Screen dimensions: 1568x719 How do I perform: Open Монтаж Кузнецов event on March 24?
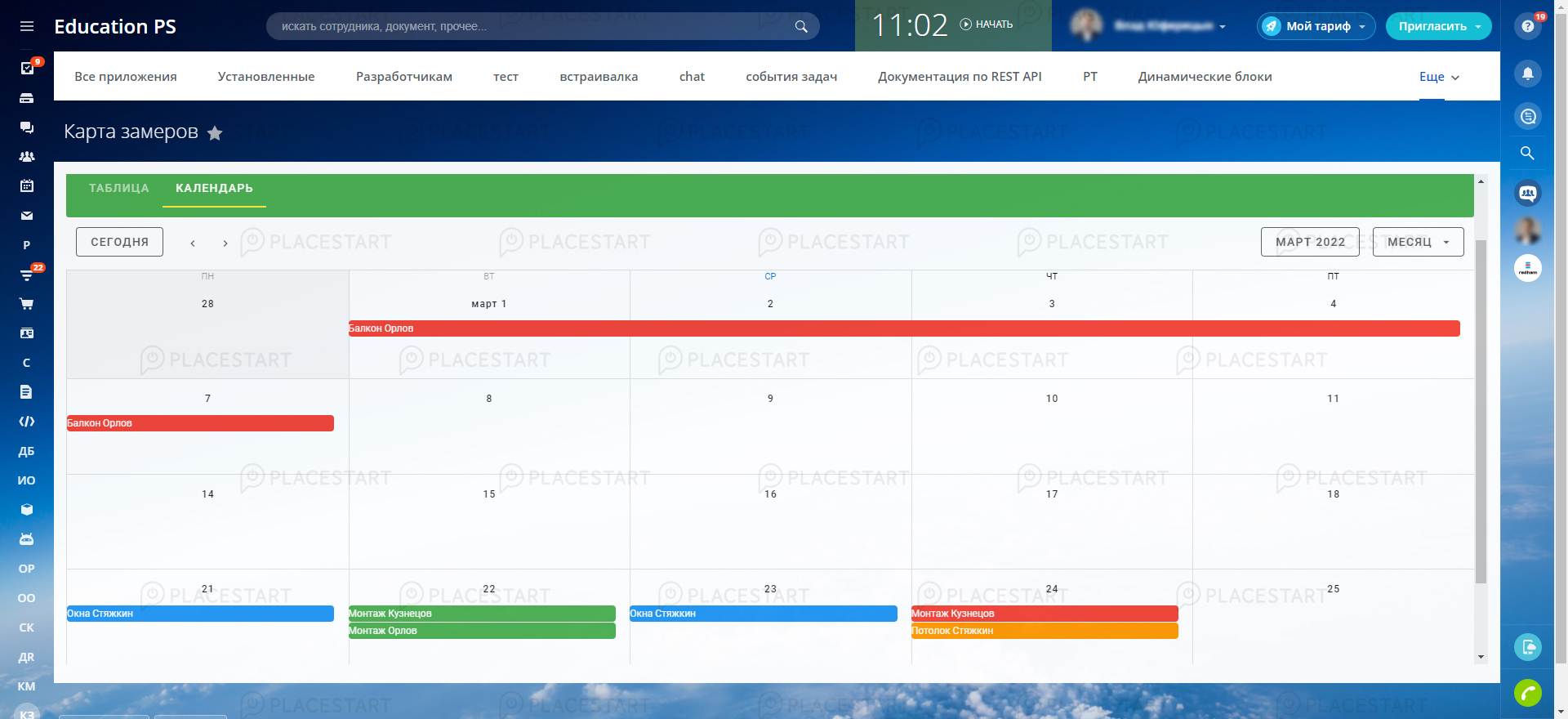tap(1045, 614)
